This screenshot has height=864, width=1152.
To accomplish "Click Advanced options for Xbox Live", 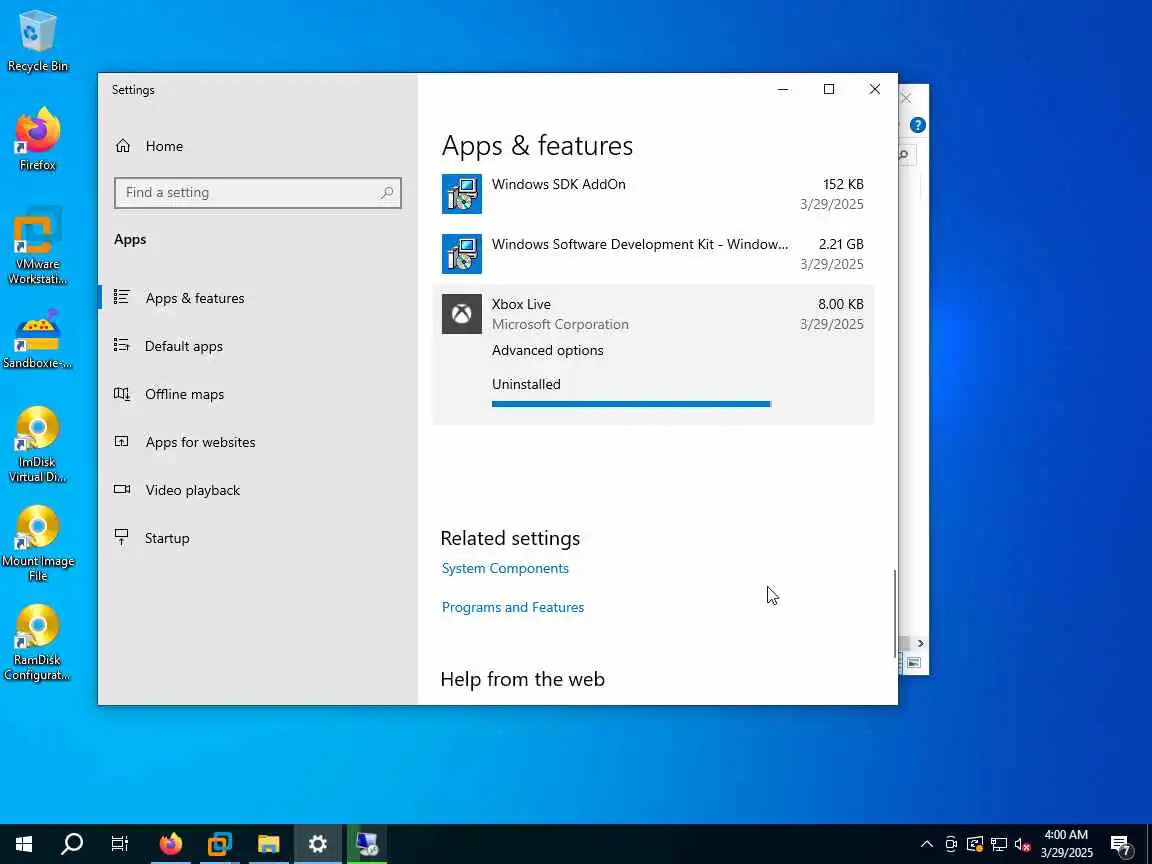I will coord(547,350).
